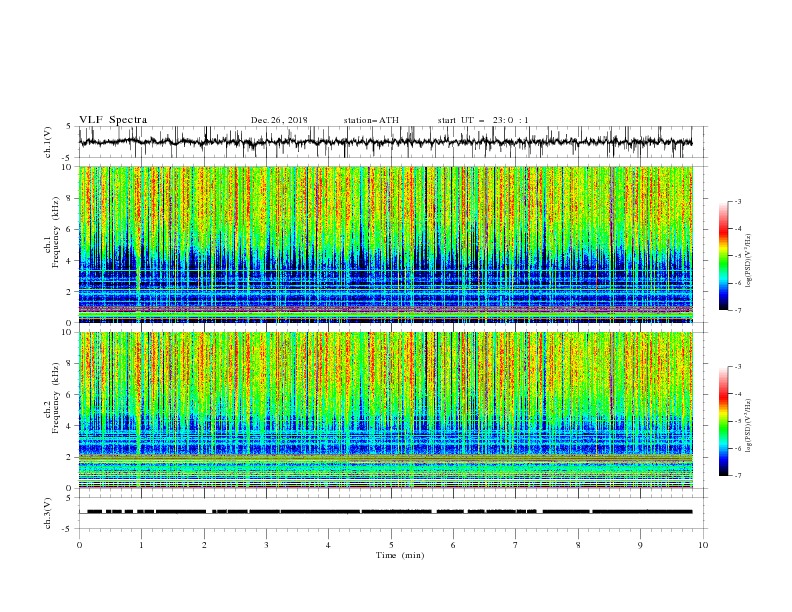792x612 pixels.
Task: Click time axis tick label "3"
Action: tap(266, 545)
